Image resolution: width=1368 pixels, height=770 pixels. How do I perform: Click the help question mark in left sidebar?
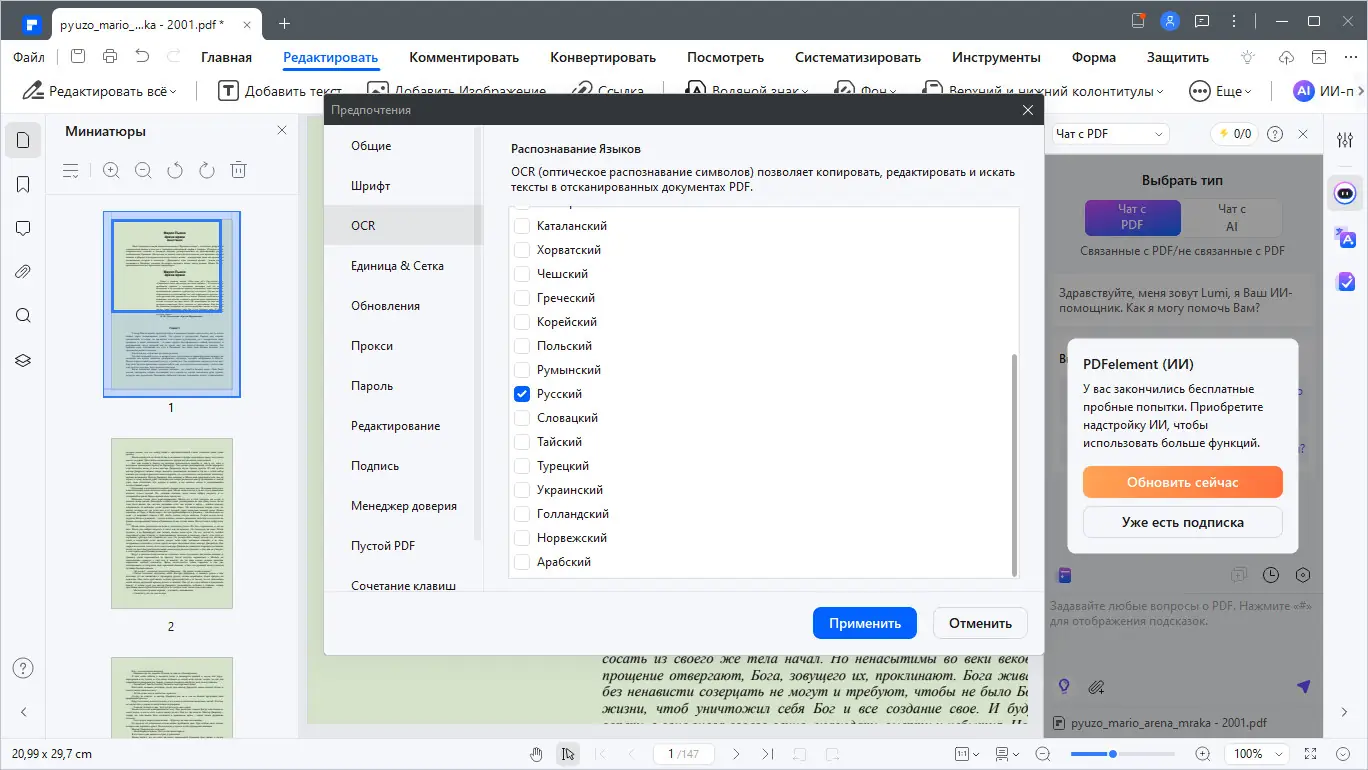23,668
